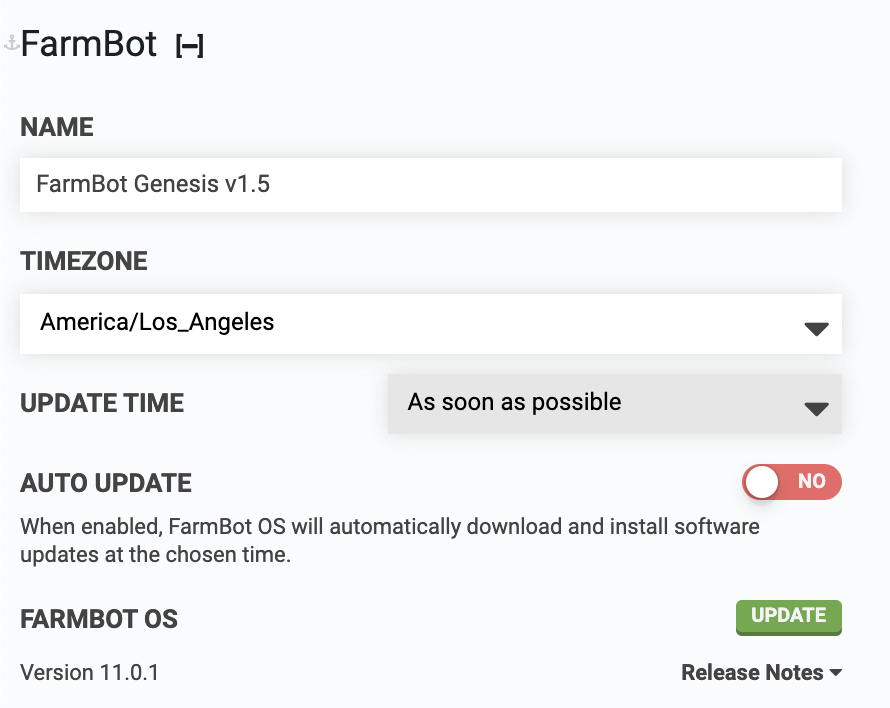890x708 pixels.
Task: Click the white knob of the auto update switch
Action: 762,482
